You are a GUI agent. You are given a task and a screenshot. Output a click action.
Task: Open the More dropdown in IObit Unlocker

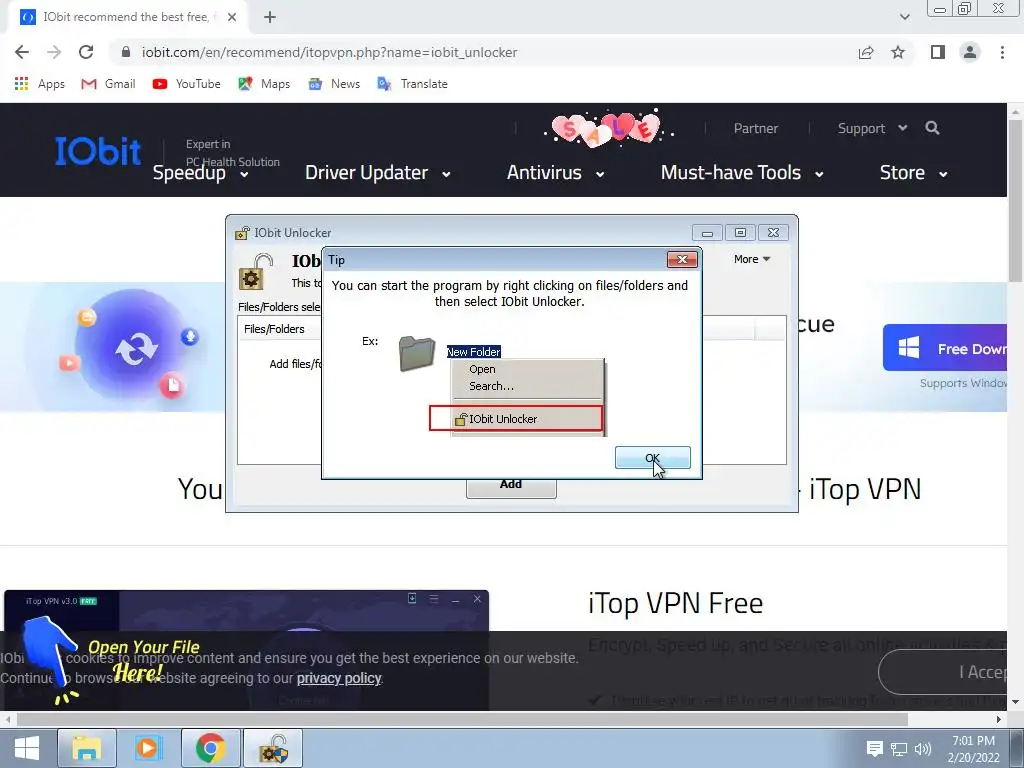pos(752,259)
